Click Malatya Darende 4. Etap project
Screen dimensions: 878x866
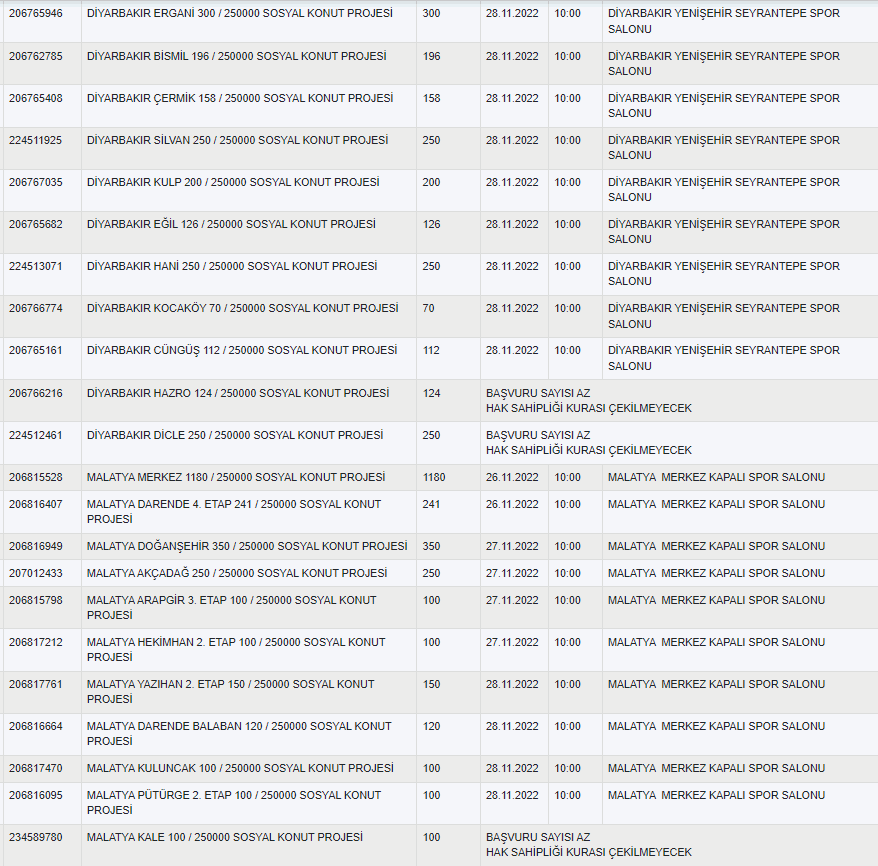coord(233,511)
